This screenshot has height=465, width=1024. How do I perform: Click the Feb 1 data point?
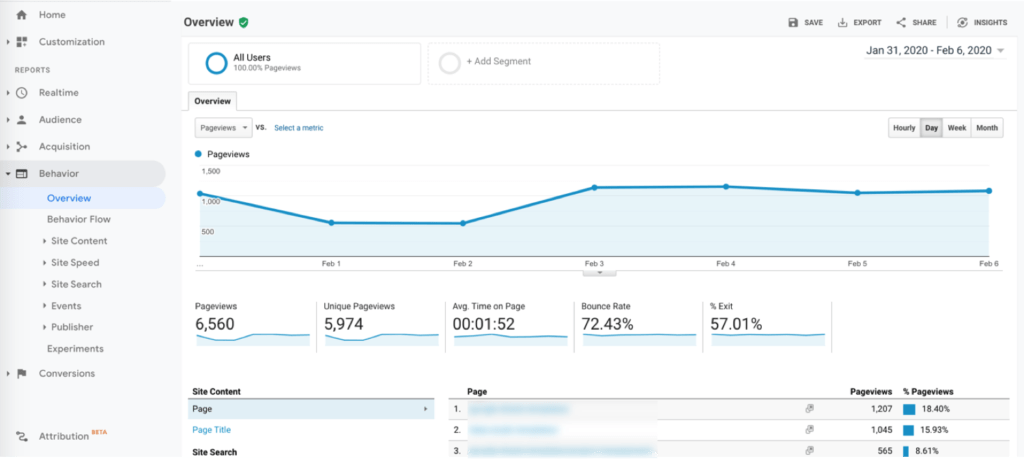[x=331, y=223]
